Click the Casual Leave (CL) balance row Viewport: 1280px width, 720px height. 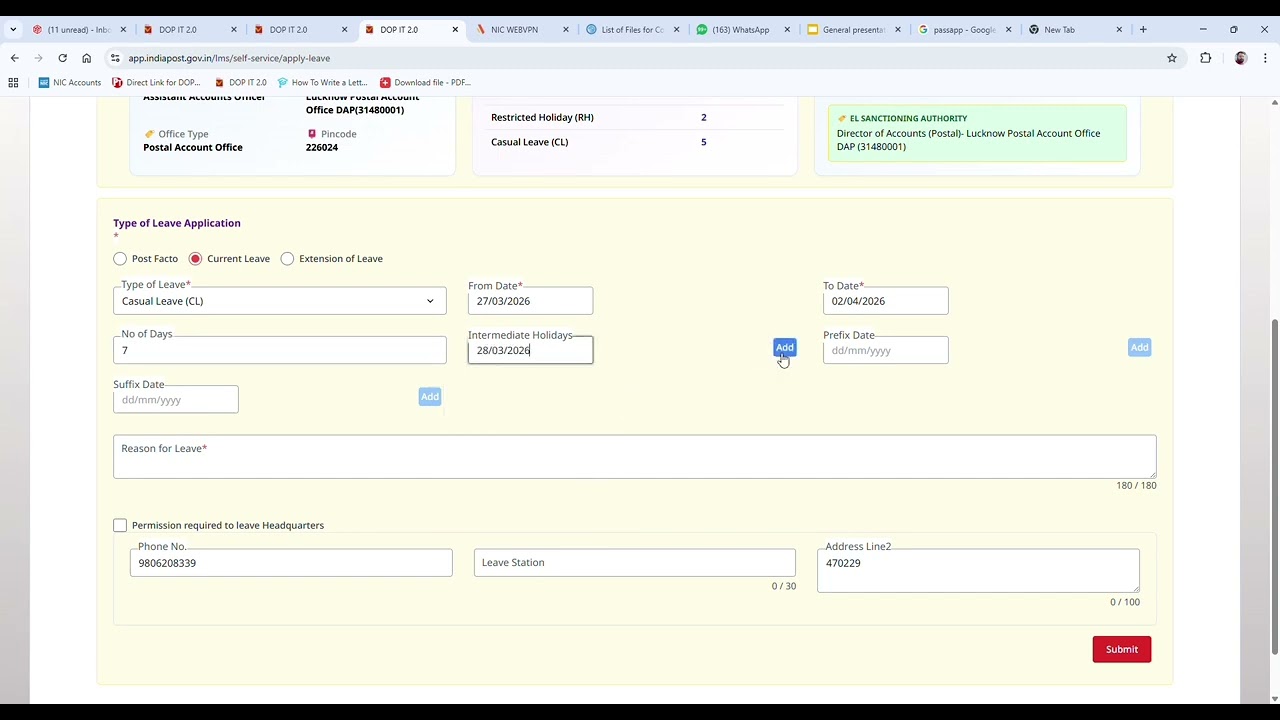pos(634,142)
